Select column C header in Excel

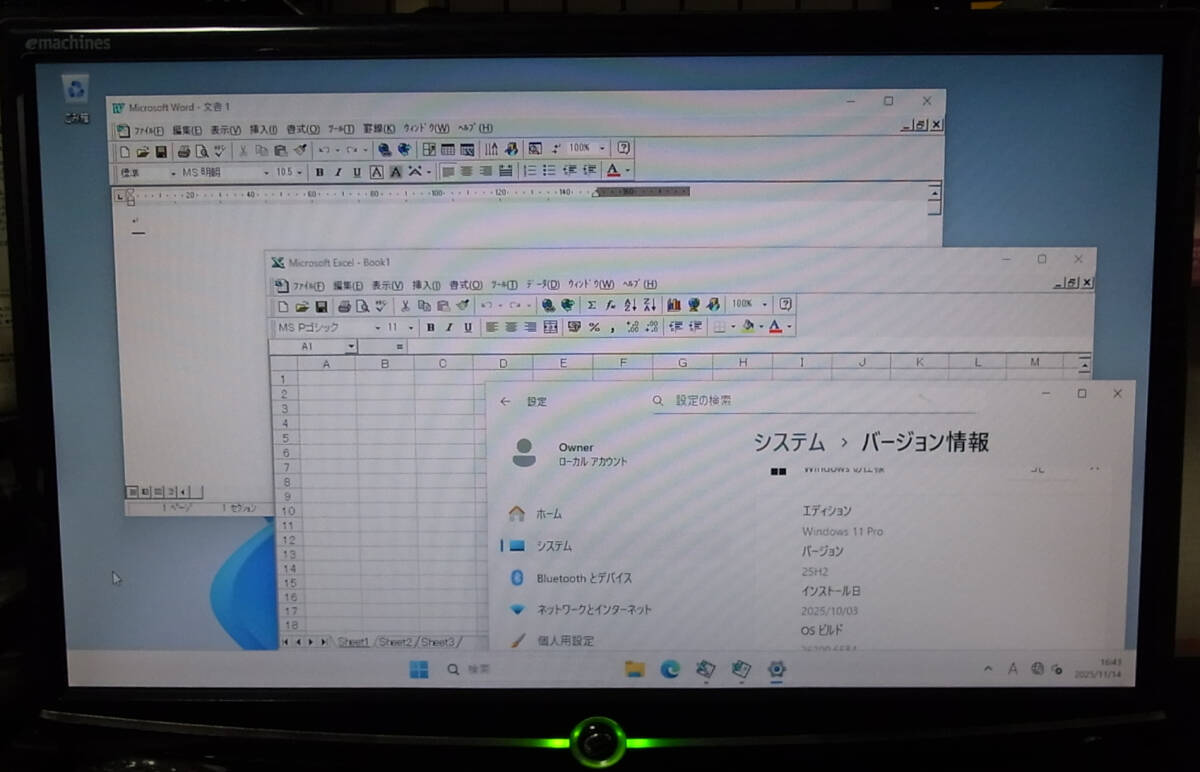(x=443, y=363)
